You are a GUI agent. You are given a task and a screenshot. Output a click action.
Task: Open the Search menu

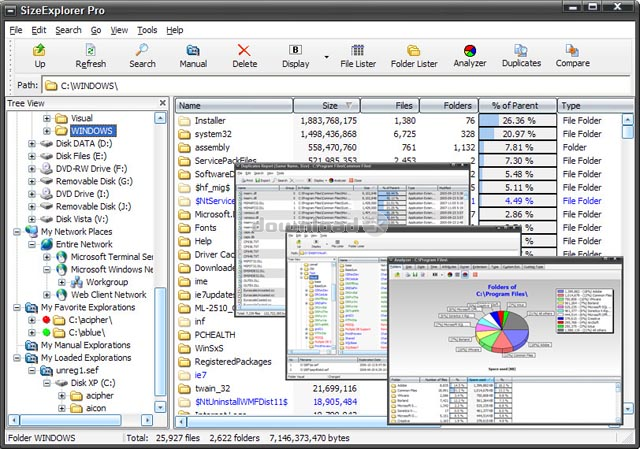69,30
